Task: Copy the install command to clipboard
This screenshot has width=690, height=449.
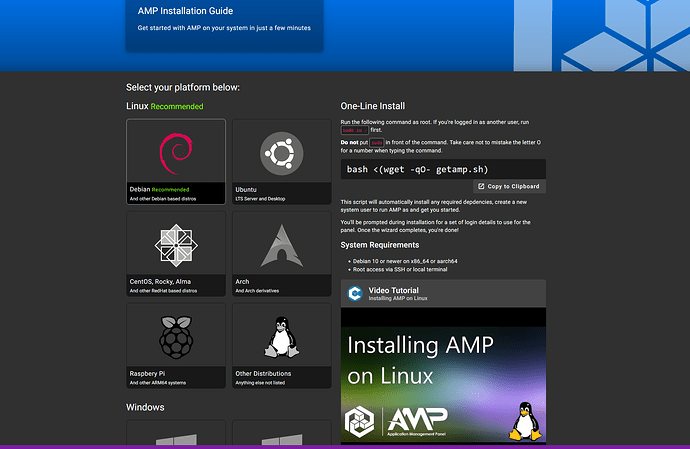Action: [x=509, y=186]
